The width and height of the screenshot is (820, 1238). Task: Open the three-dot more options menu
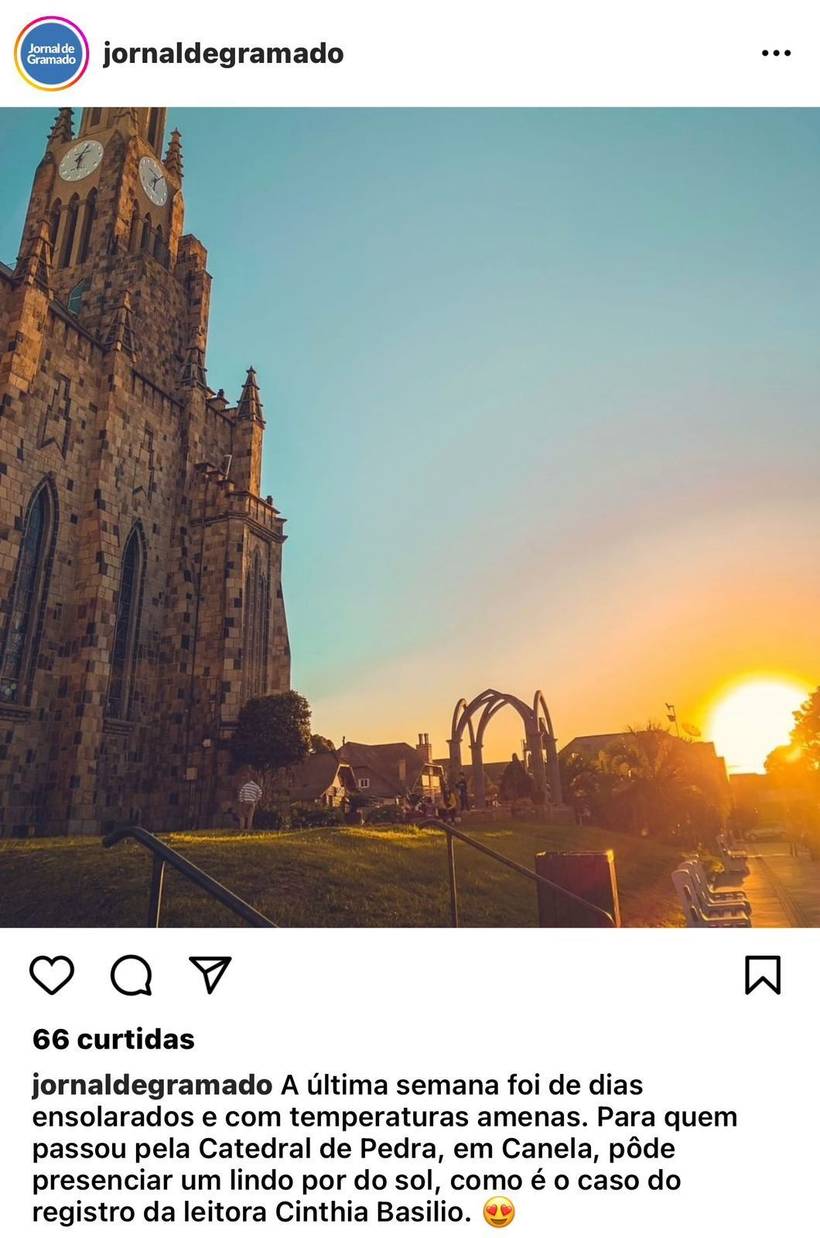pos(776,54)
